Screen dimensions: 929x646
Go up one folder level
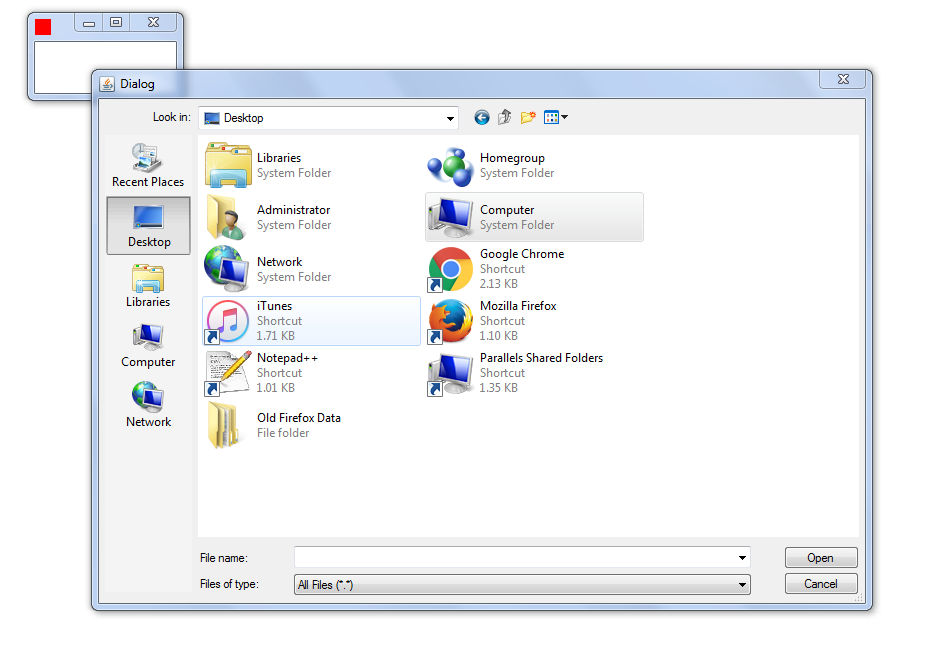click(505, 118)
